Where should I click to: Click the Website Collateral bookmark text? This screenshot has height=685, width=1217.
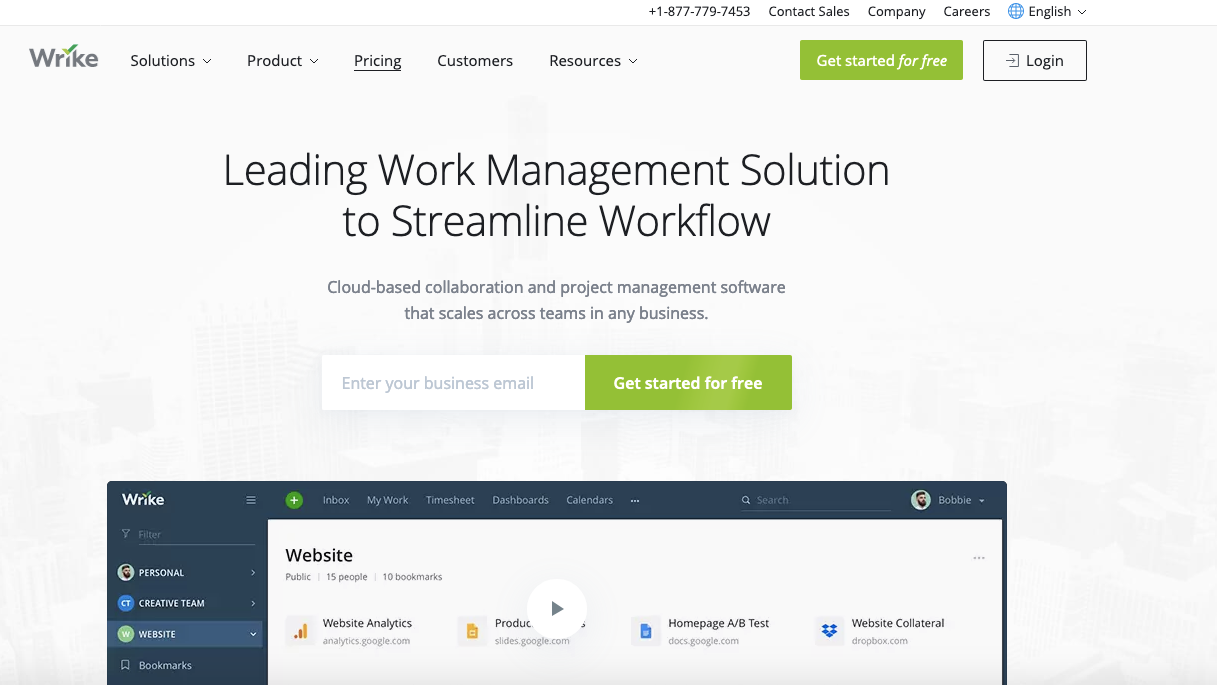pos(898,623)
